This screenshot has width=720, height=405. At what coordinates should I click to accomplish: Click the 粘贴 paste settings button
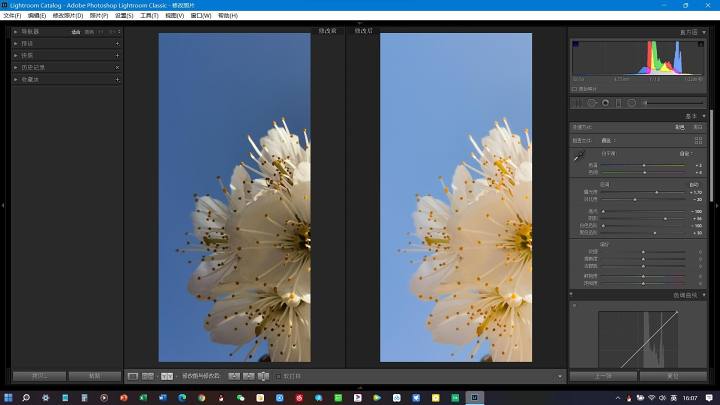click(x=95, y=376)
